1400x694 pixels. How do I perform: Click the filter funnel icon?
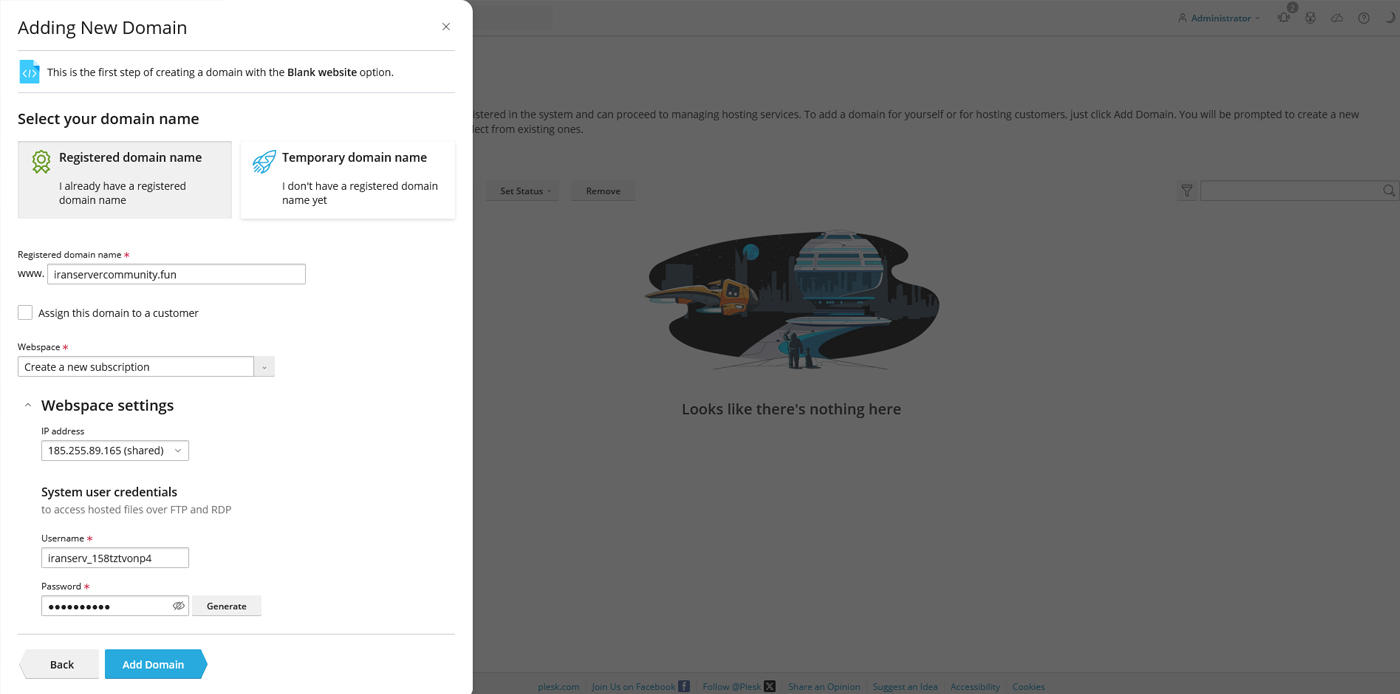[x=1187, y=191]
